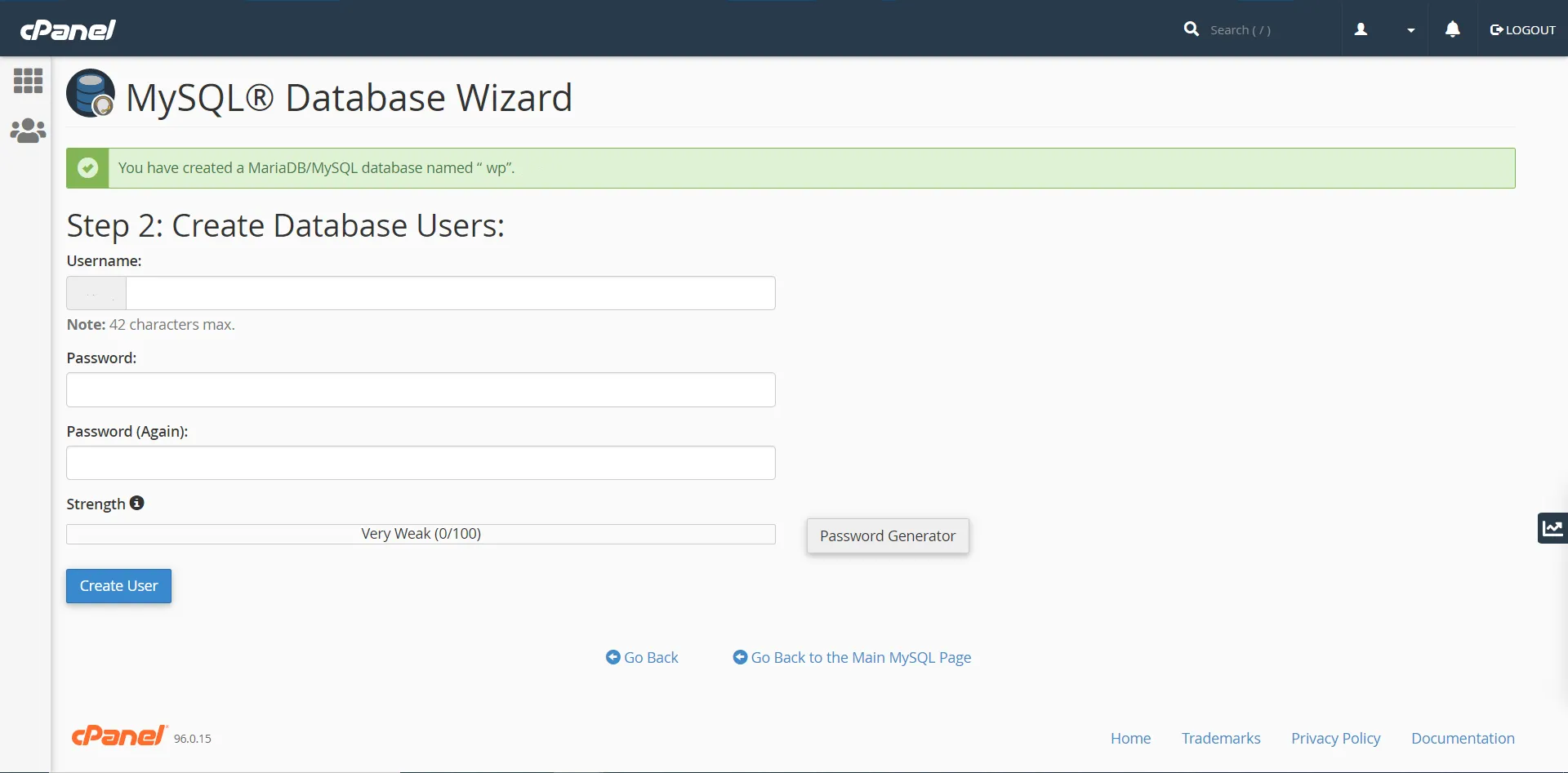1568x773 pixels.
Task: Click the Password input field
Action: [x=421, y=390]
